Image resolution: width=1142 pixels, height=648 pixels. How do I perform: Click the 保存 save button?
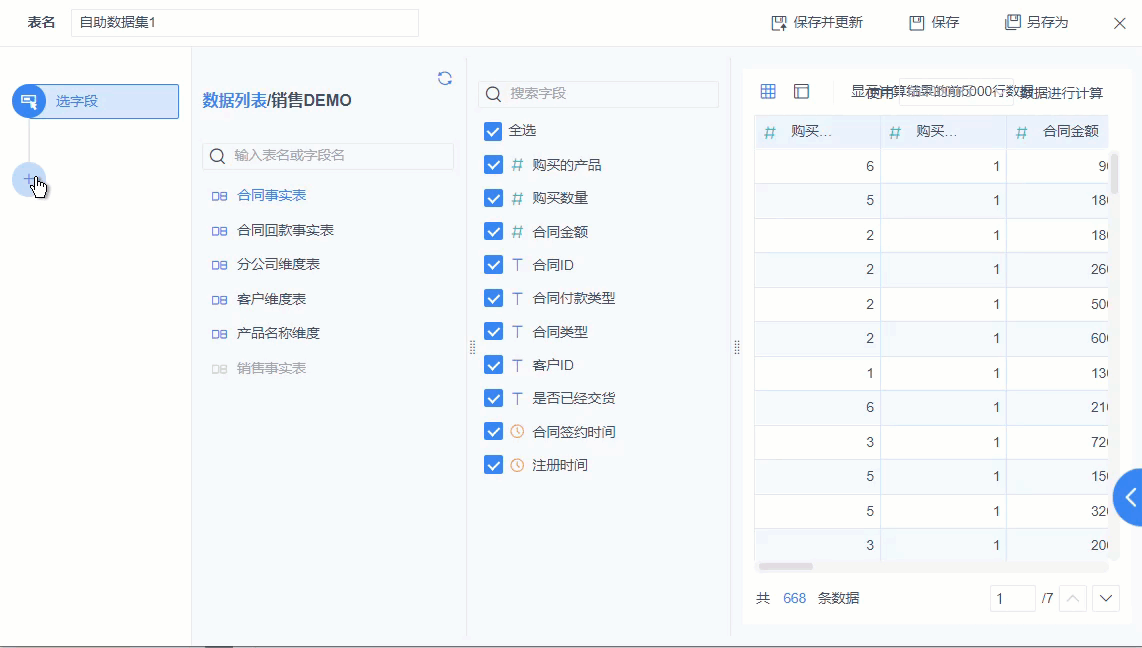click(x=934, y=23)
